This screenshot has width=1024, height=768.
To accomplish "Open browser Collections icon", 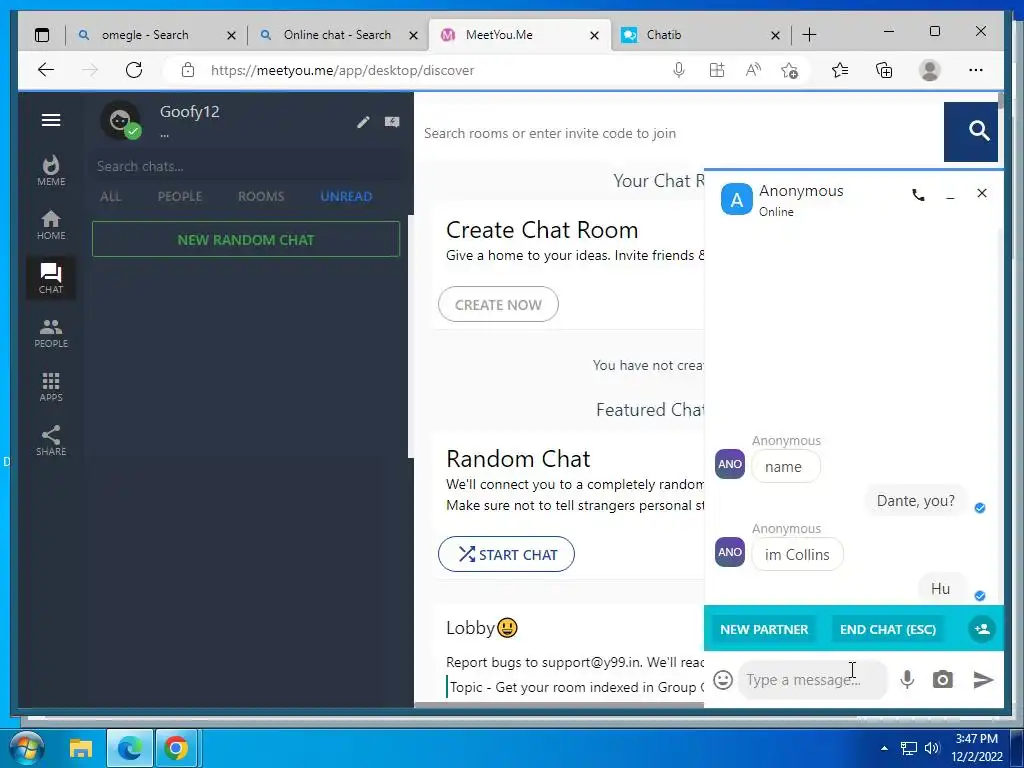I will pyautogui.click(x=884, y=70).
